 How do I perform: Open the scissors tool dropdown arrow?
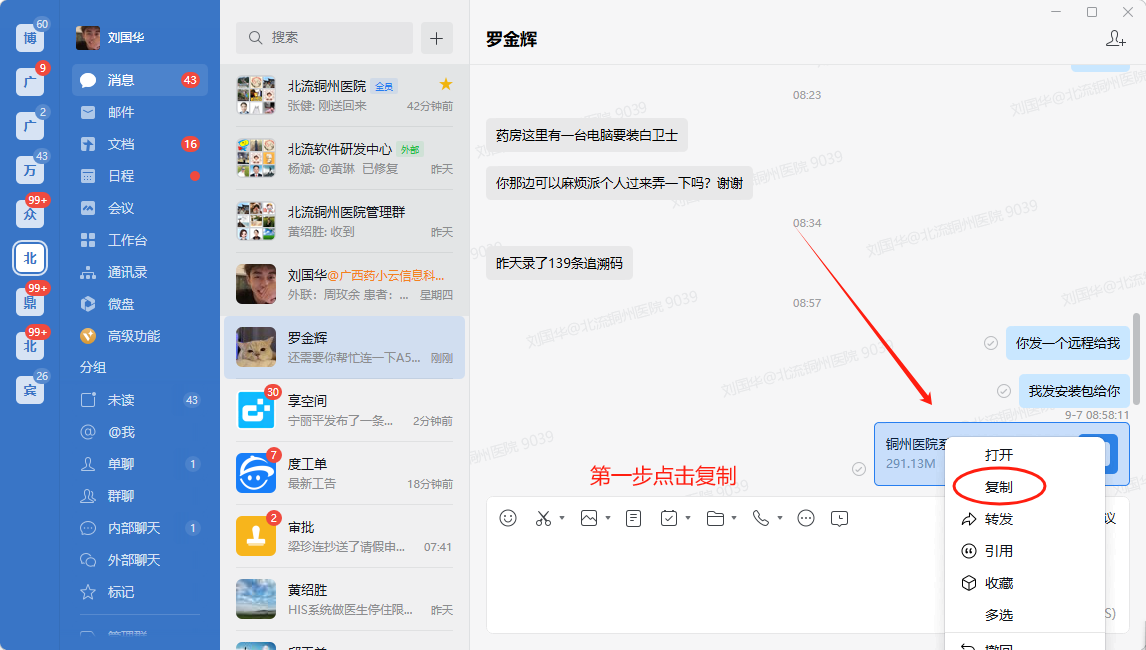(562, 518)
